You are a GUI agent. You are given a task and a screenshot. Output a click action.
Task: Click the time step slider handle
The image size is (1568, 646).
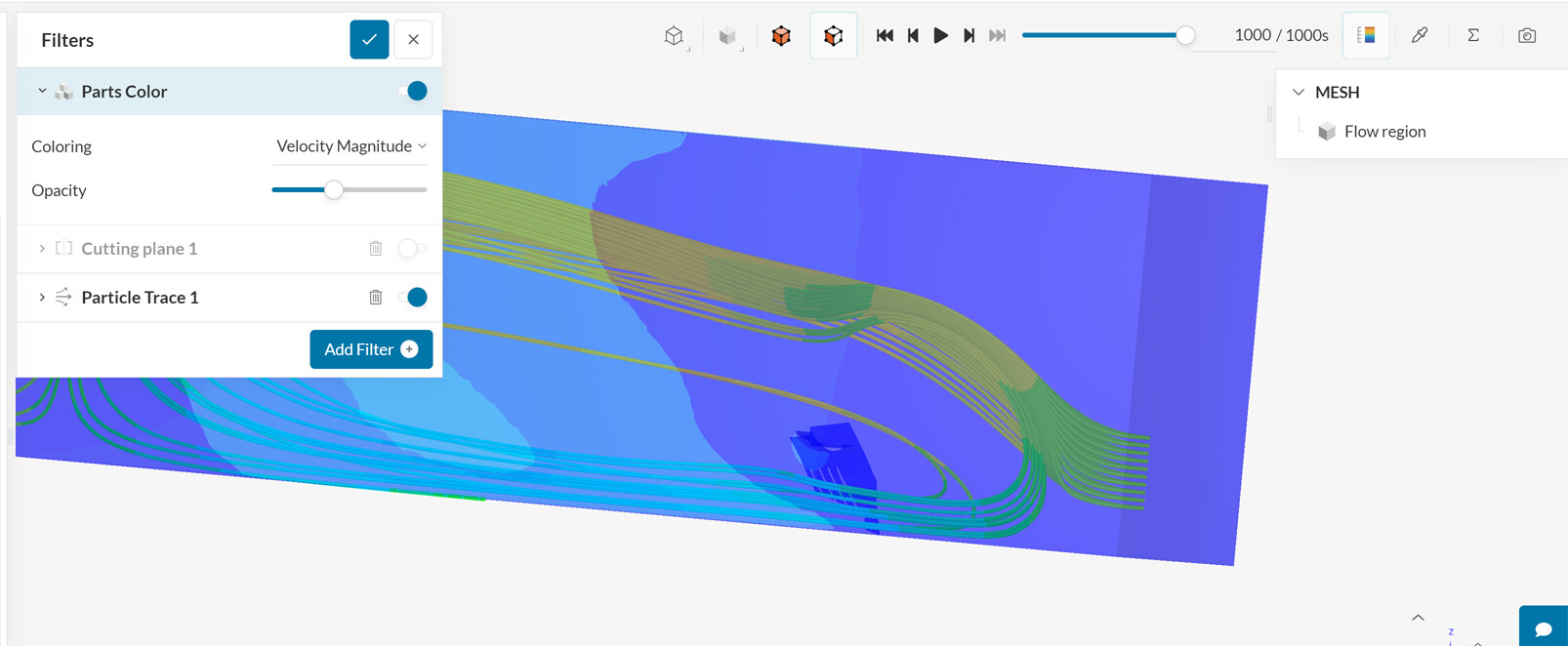[x=1185, y=35]
